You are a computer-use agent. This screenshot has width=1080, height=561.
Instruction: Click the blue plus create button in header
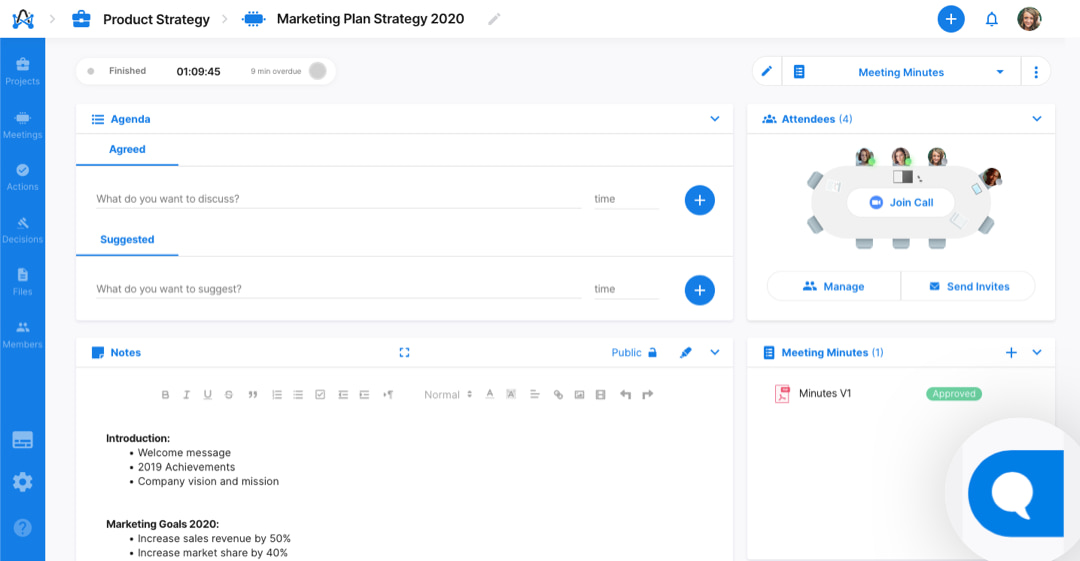tap(951, 19)
